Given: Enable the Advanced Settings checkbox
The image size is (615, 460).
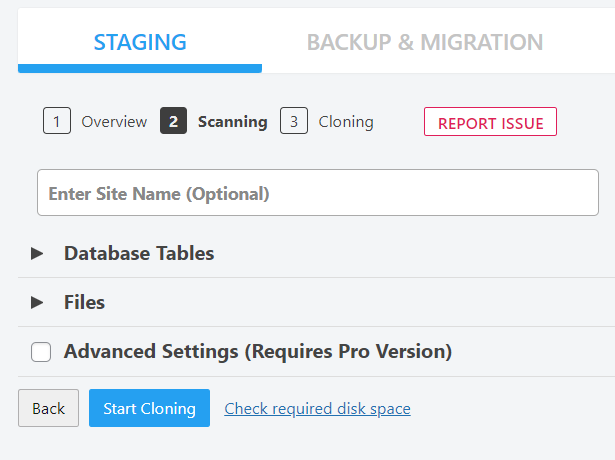Looking at the screenshot, I should tap(41, 352).
